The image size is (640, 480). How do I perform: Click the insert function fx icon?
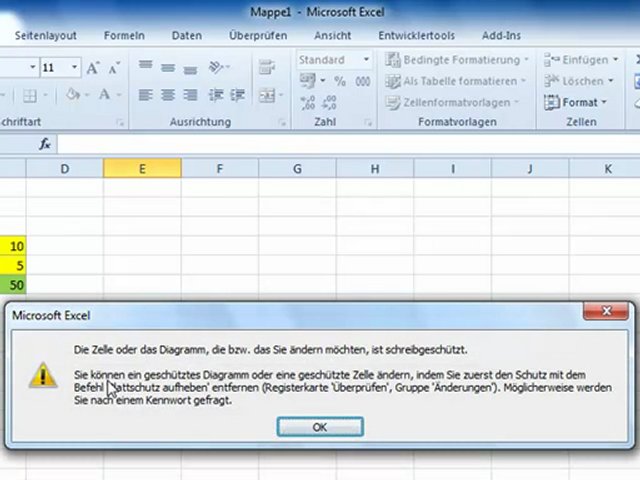[x=45, y=145]
